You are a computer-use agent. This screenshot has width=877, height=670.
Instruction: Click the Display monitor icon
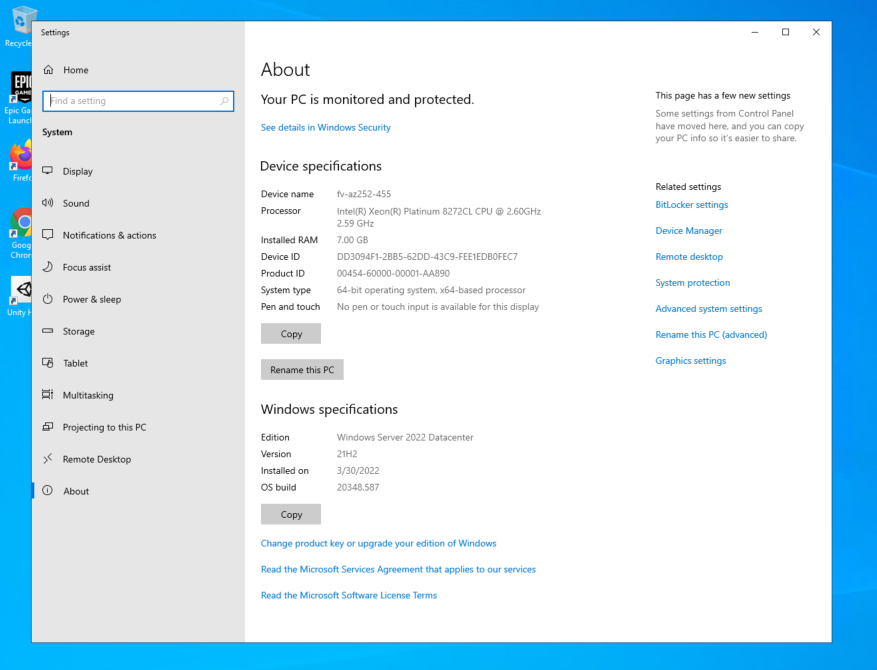(x=48, y=171)
